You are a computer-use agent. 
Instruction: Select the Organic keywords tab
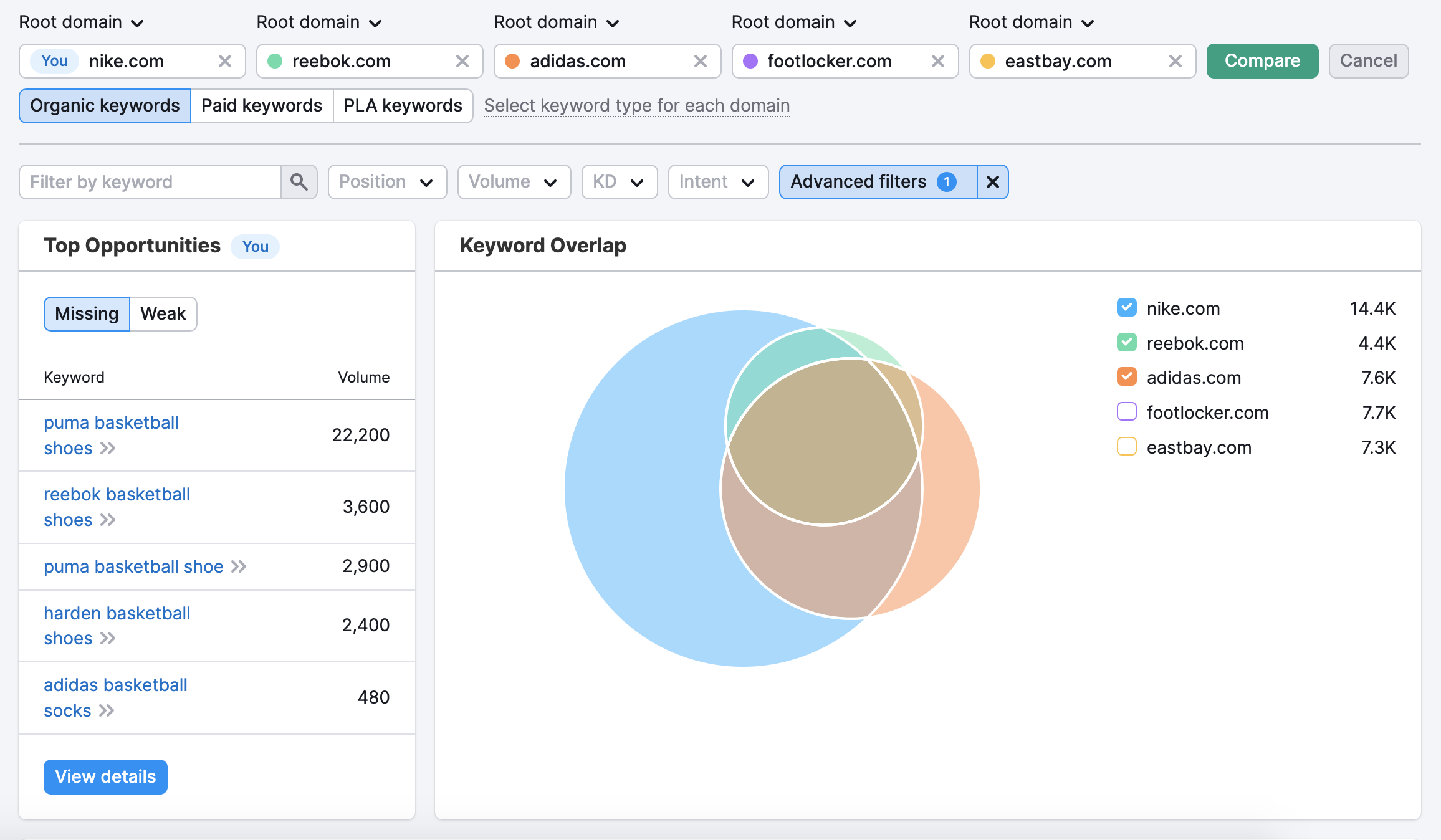coord(105,105)
